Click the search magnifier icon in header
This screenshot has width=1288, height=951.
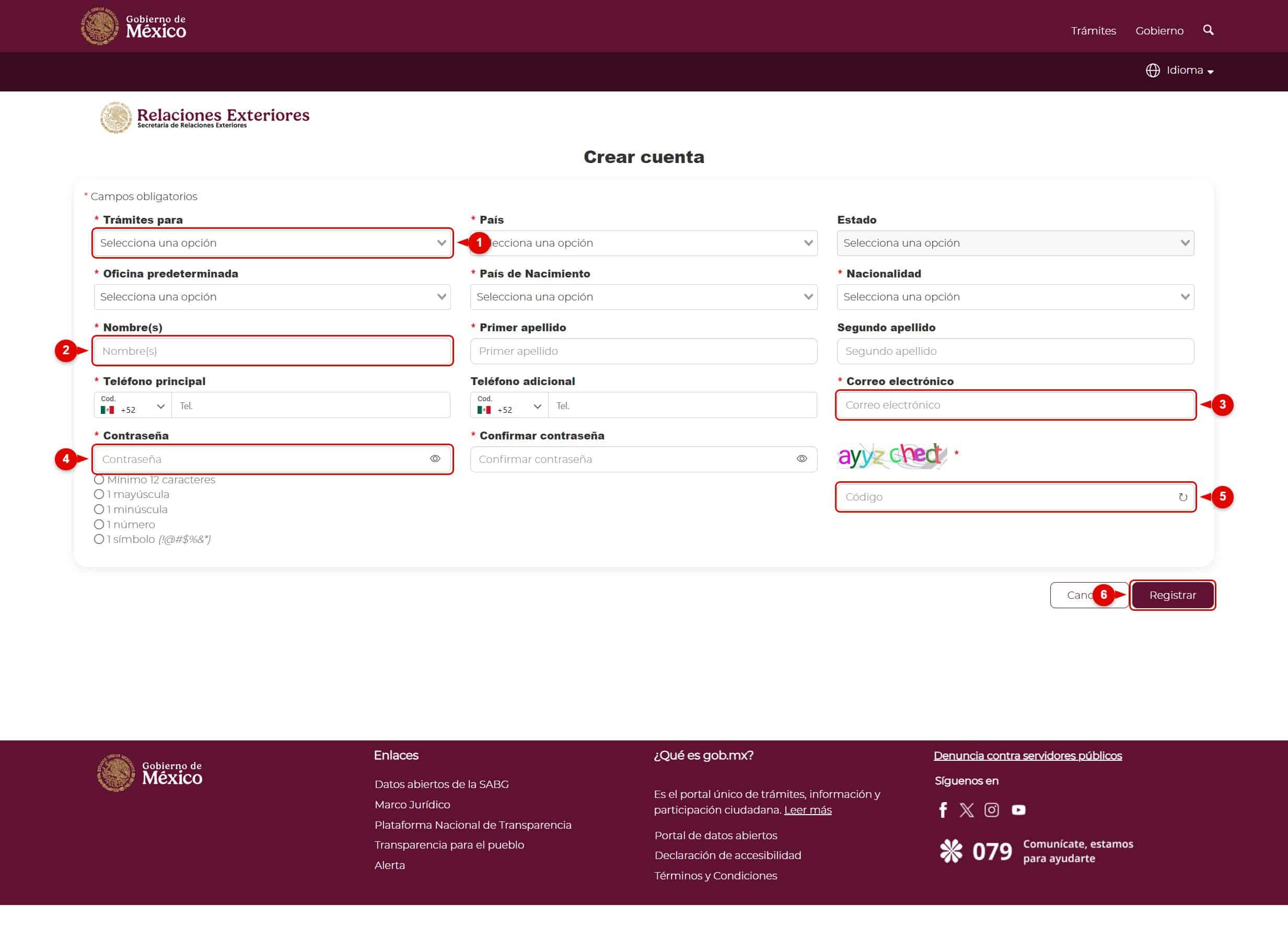coord(1208,30)
